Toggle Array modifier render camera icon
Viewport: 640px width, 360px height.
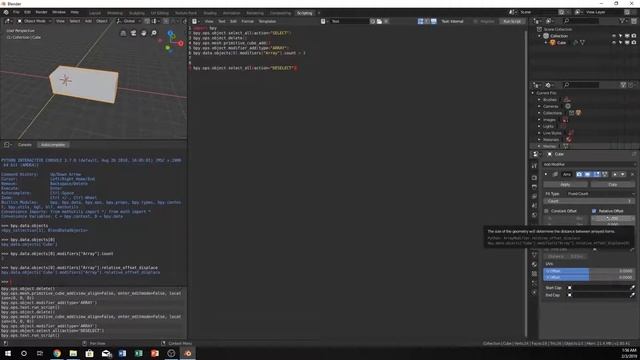point(579,174)
